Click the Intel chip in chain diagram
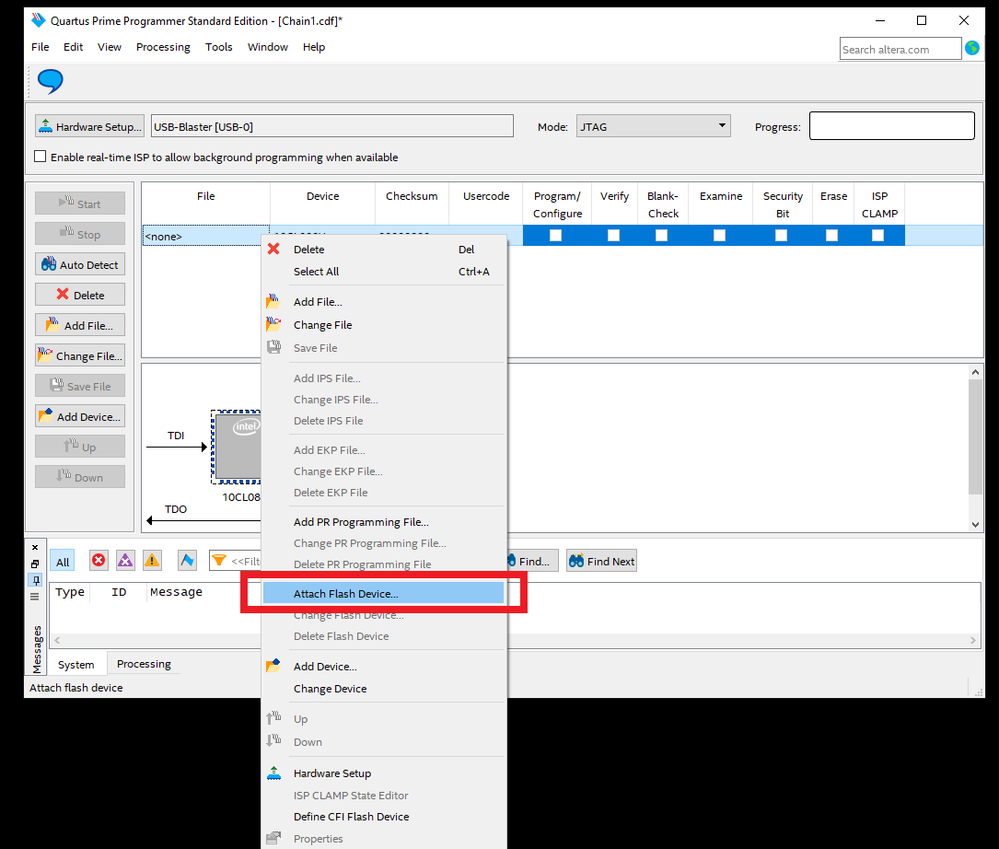This screenshot has height=849, width=999. tap(236, 447)
